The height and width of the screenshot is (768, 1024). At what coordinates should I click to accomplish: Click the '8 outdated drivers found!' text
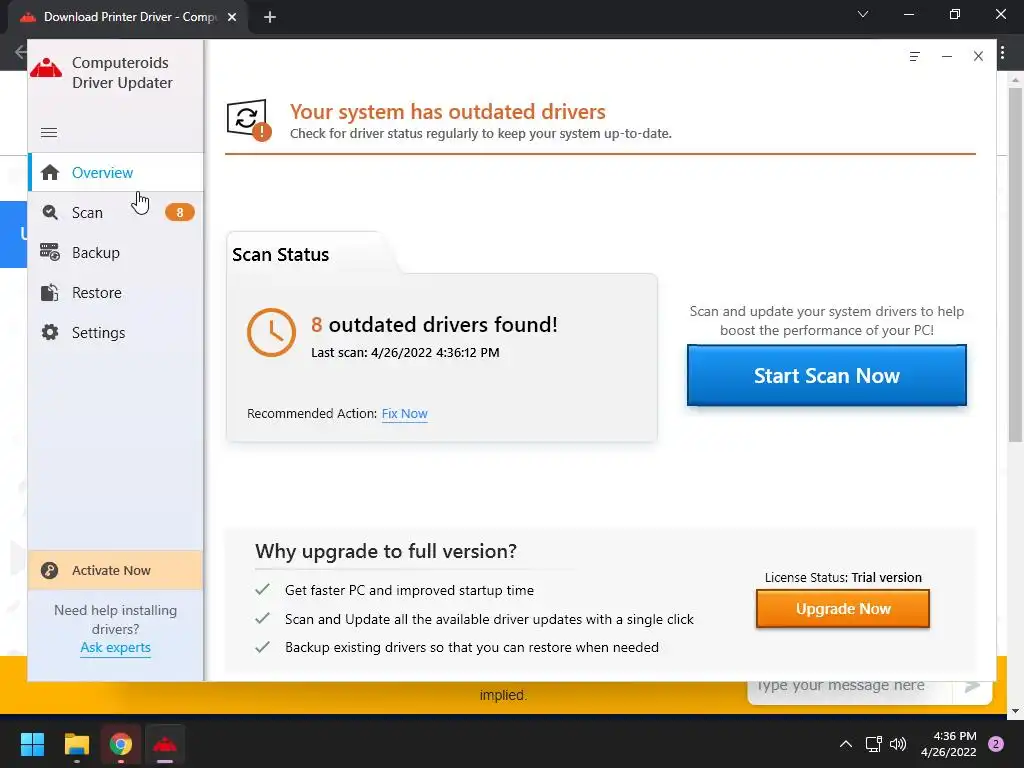pos(434,325)
